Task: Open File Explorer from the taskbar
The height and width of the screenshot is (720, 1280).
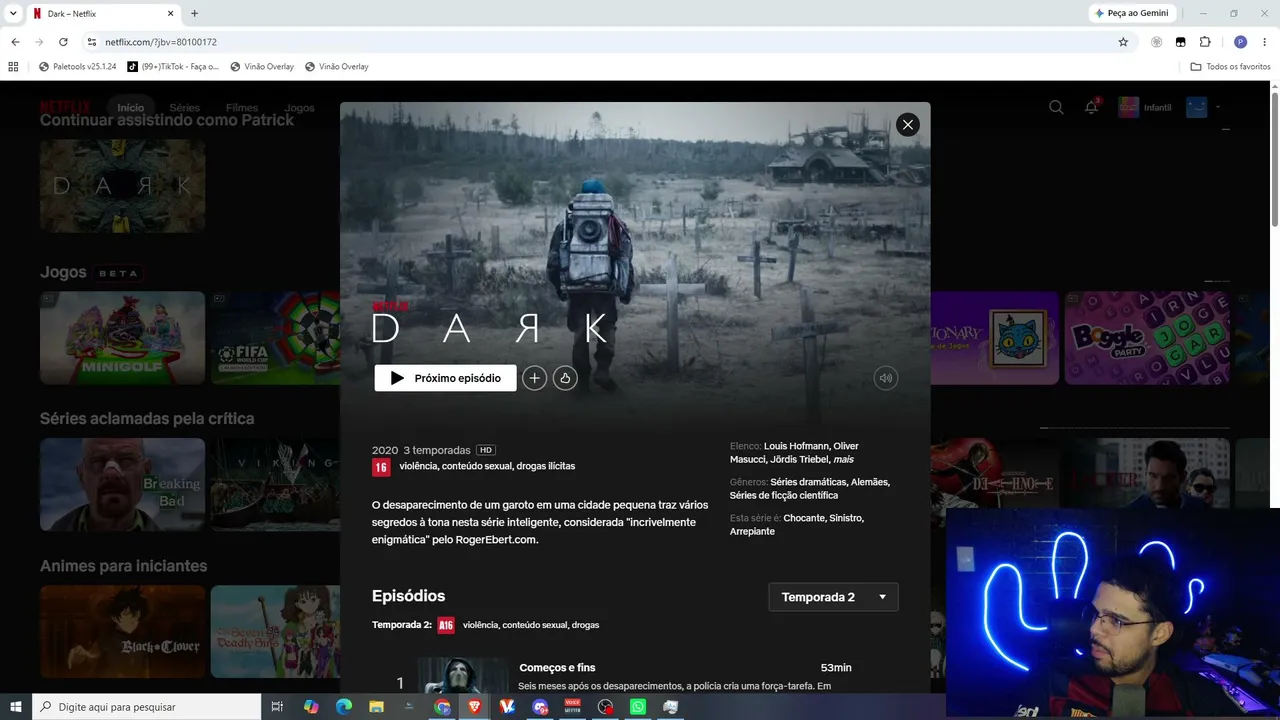Action: 377,707
